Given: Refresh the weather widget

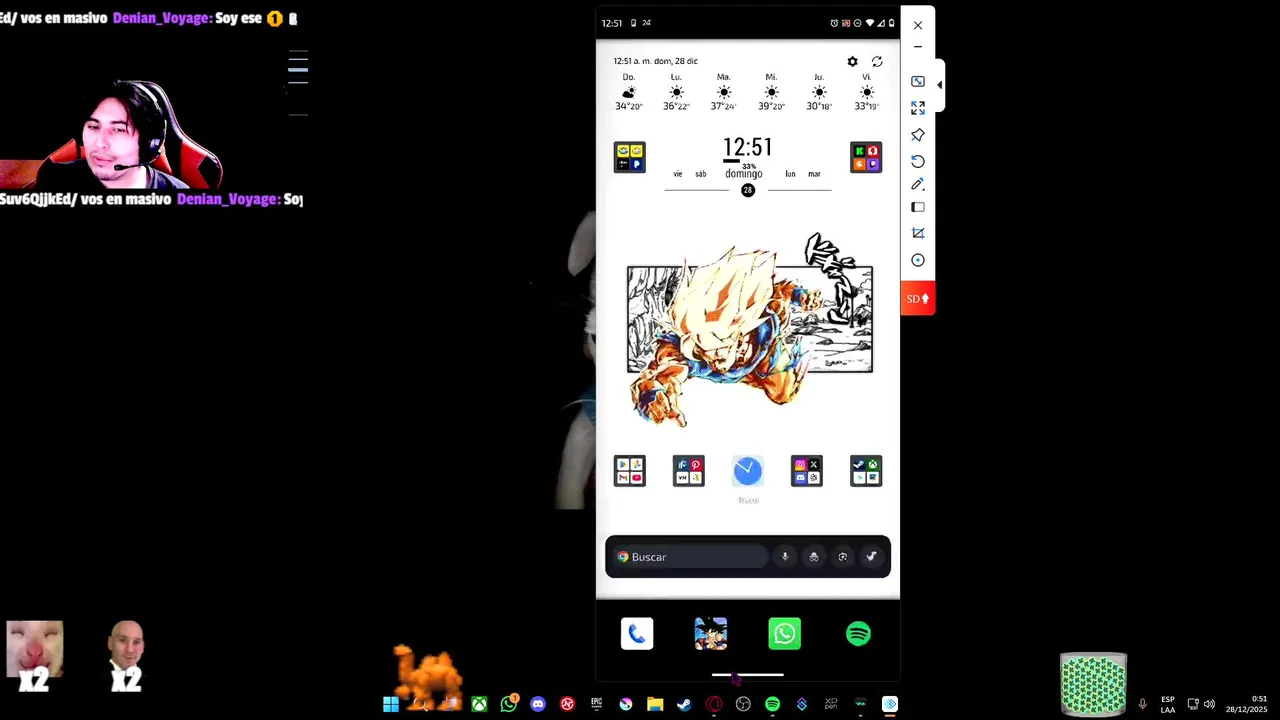Looking at the screenshot, I should tap(877, 62).
